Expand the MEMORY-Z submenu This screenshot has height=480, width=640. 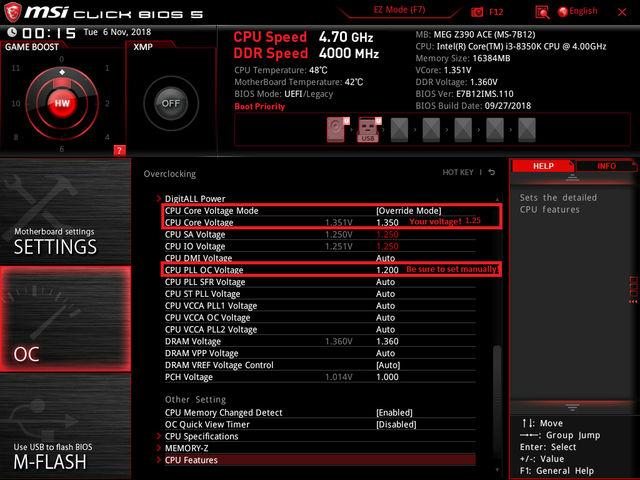tap(187, 448)
